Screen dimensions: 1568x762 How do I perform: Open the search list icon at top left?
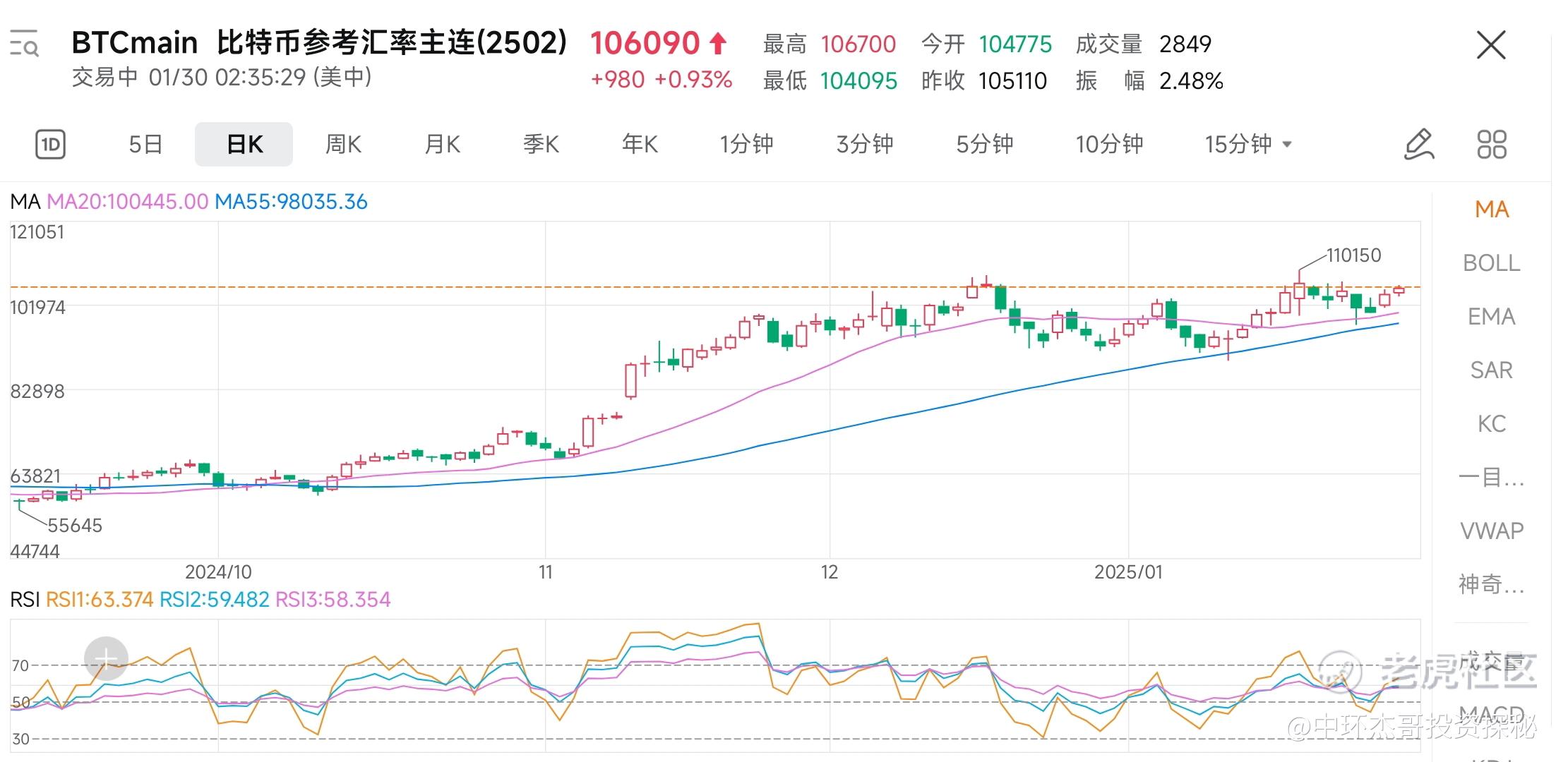[x=24, y=44]
